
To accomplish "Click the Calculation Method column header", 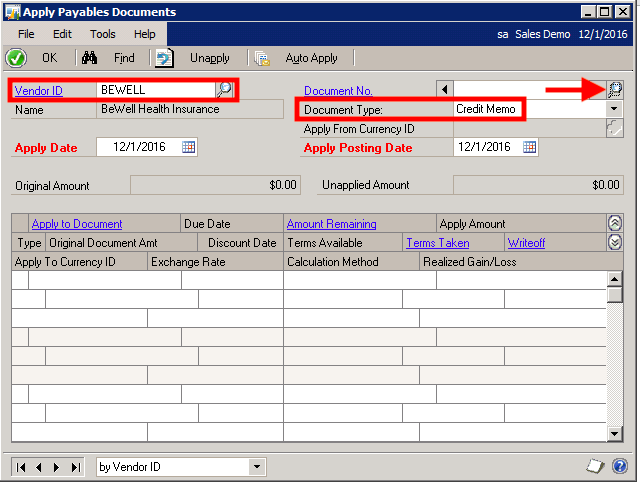I will click(351, 262).
